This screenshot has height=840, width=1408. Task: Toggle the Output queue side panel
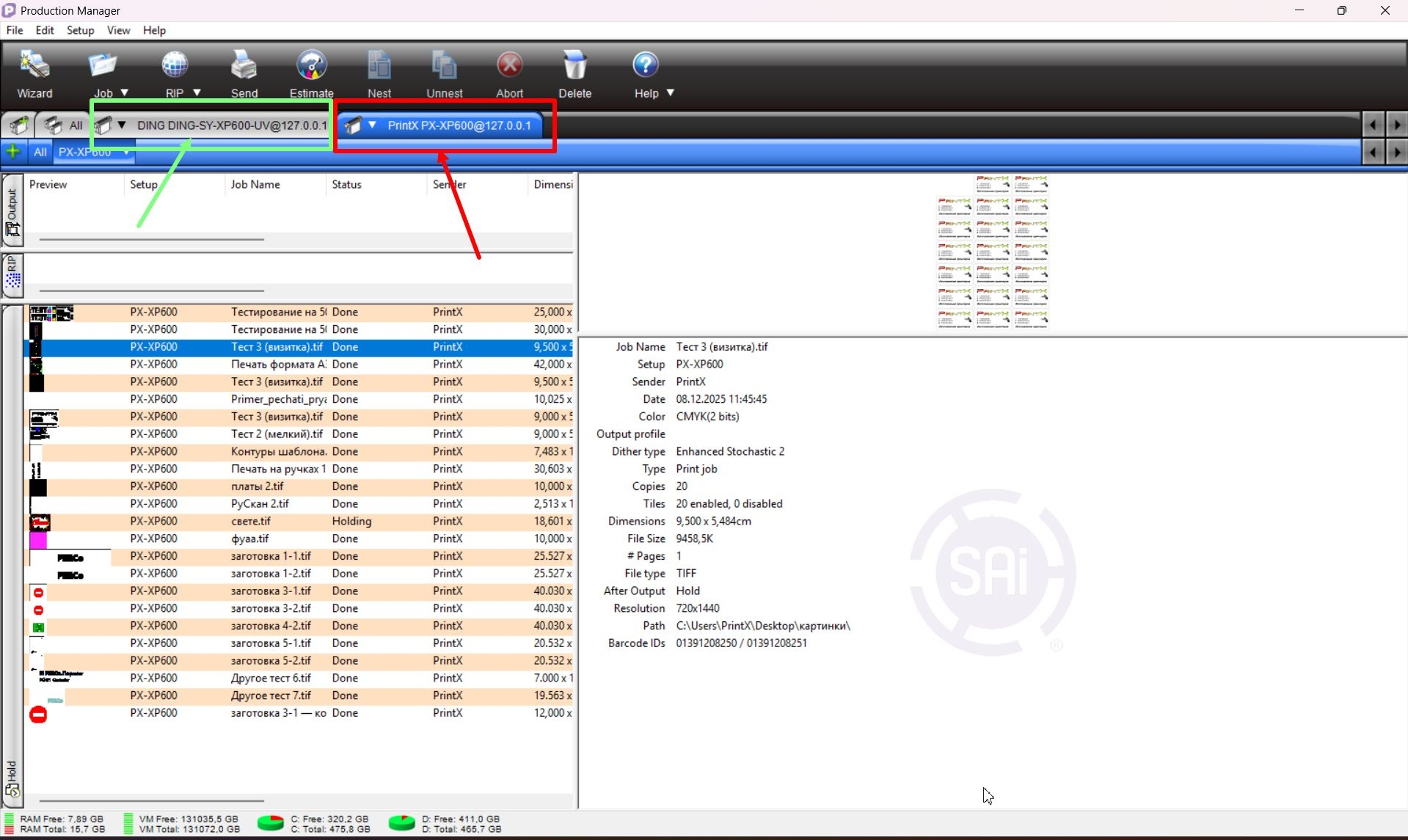click(12, 211)
